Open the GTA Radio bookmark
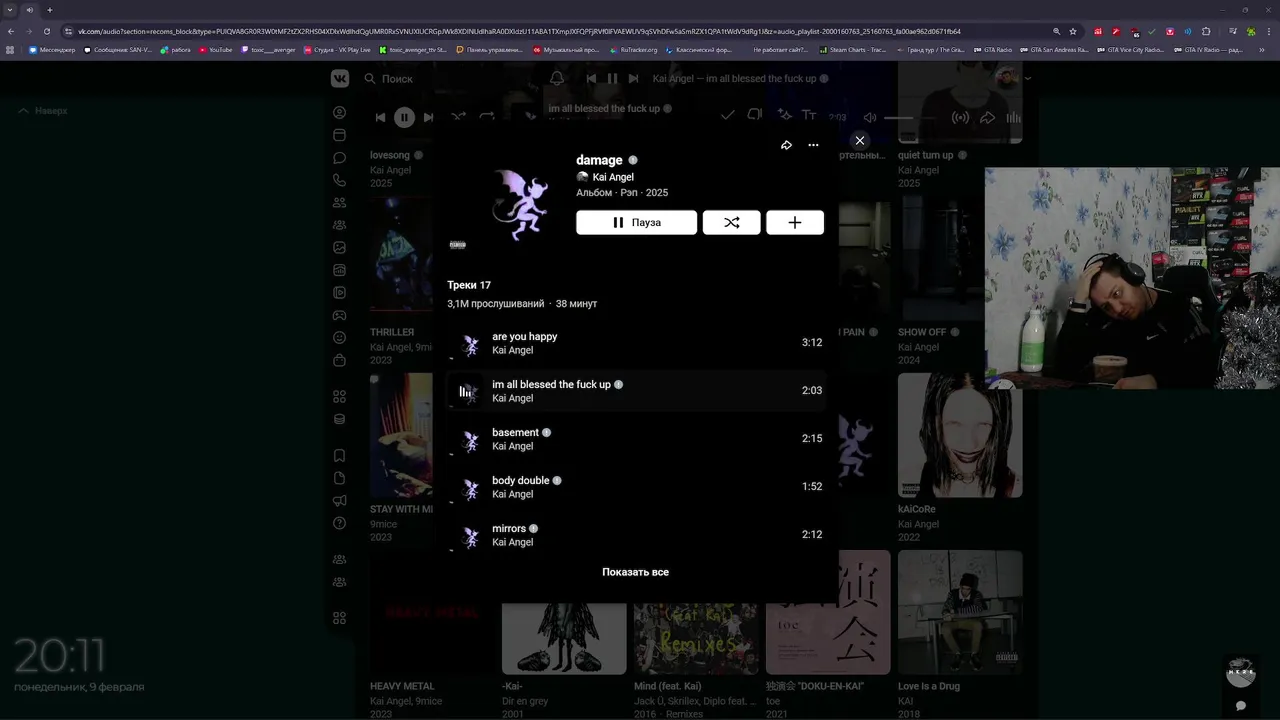 tap(993, 49)
